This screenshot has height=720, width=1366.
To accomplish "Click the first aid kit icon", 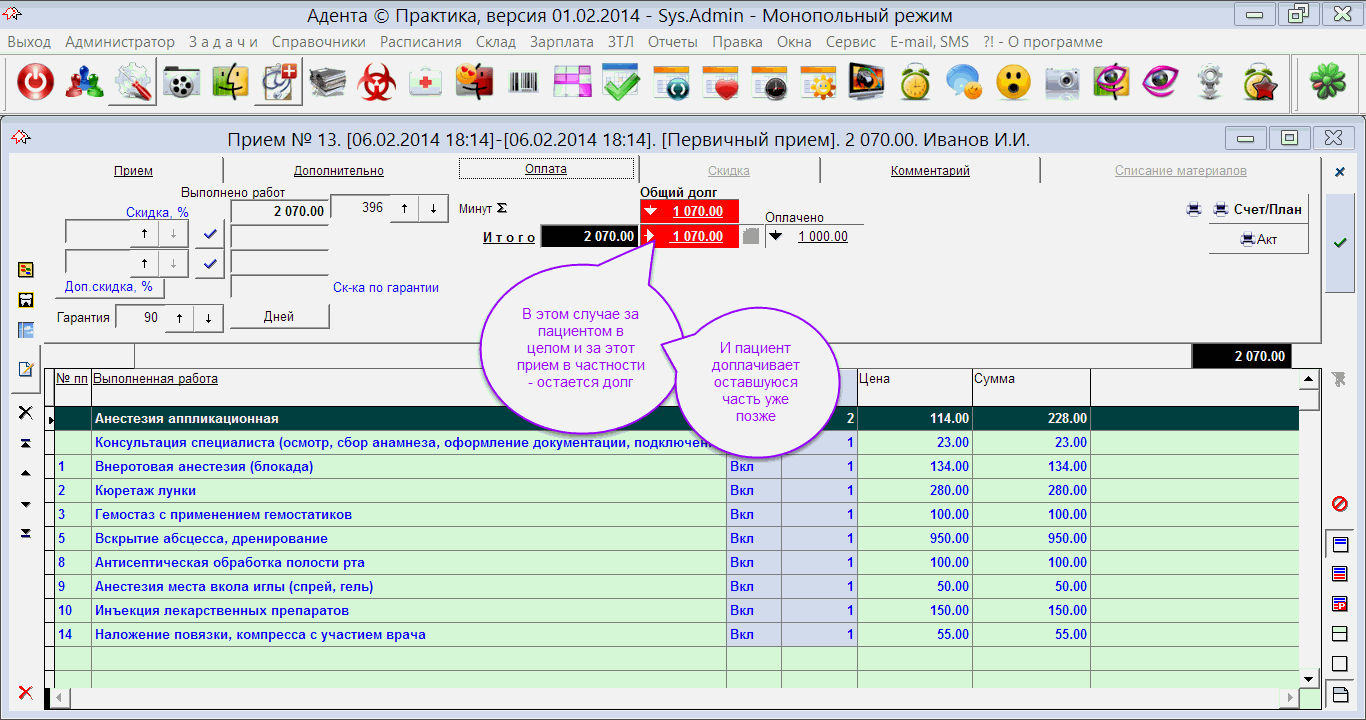I will coord(426,83).
